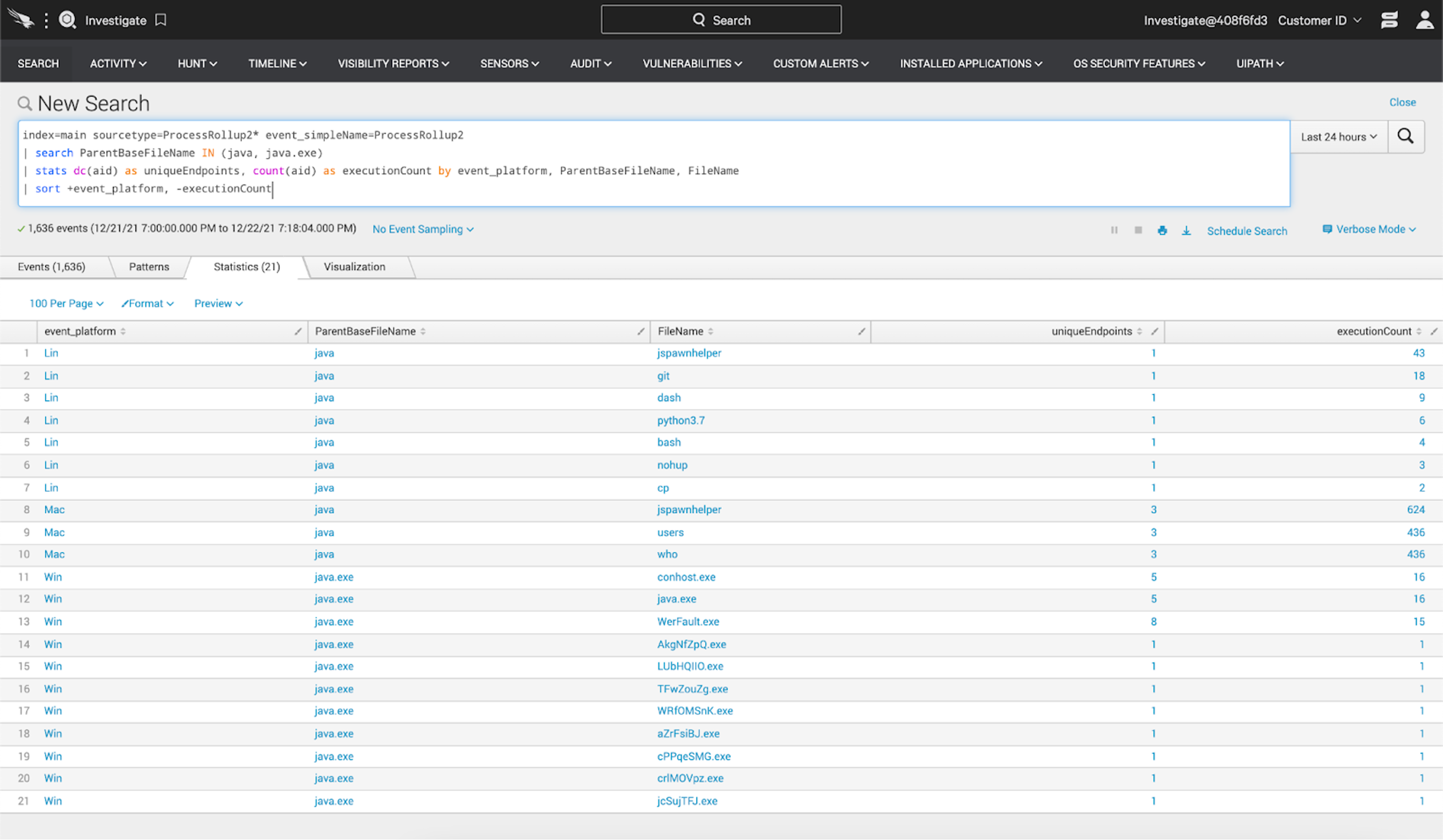Open the OS SECURITY FEATURES menu
The image size is (1443, 840).
coord(1139,63)
